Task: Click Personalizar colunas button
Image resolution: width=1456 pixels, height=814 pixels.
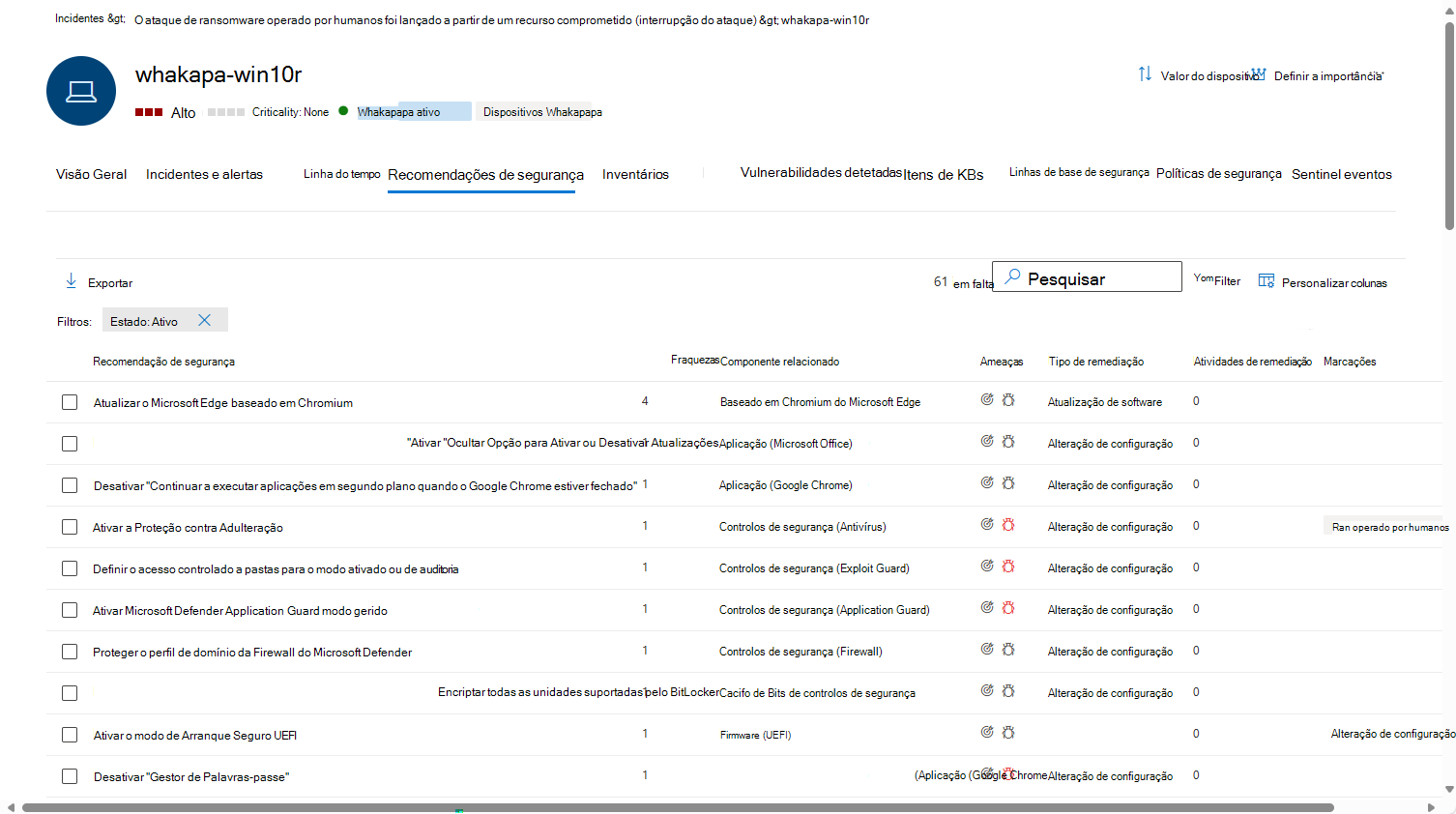Action: (x=1323, y=281)
